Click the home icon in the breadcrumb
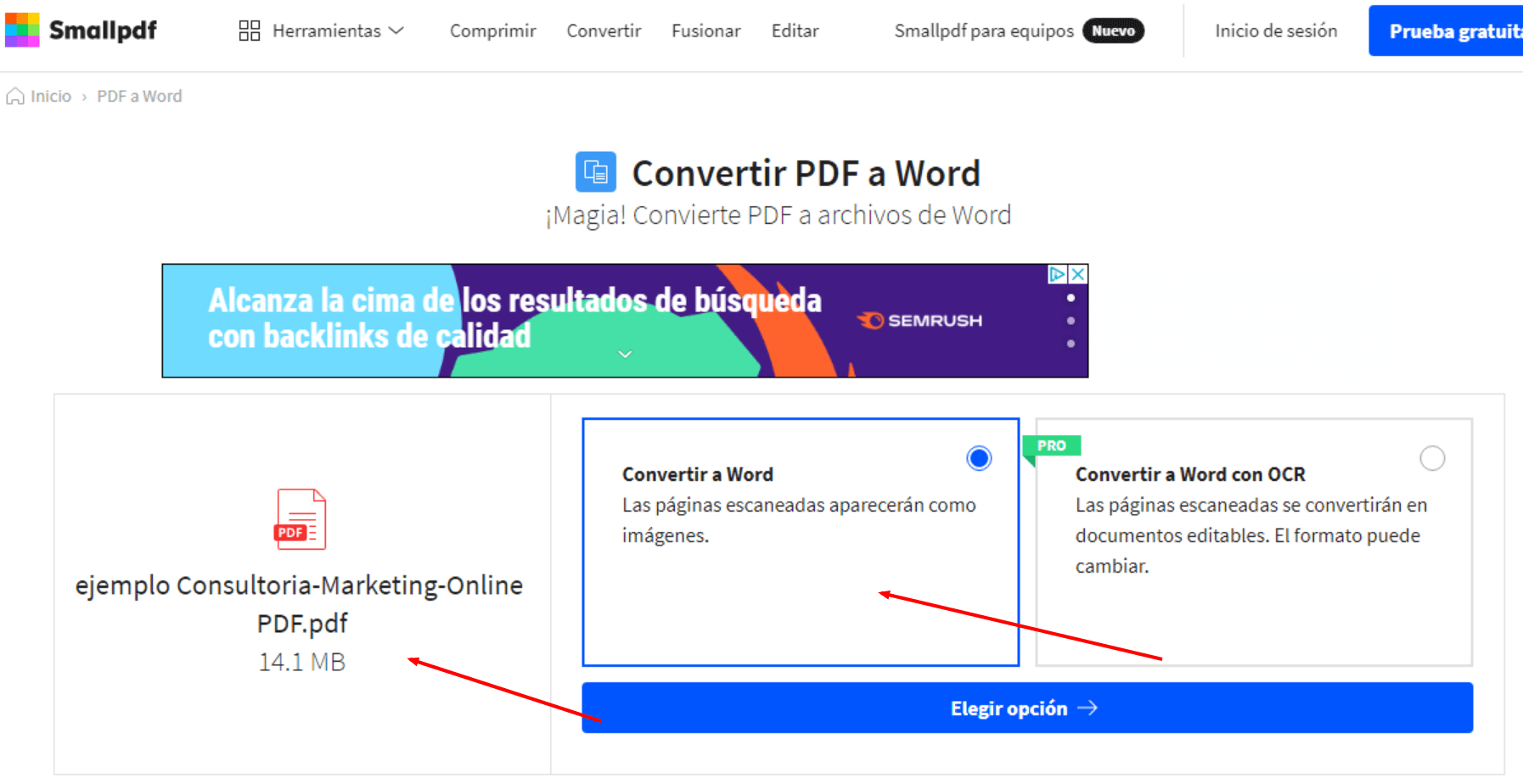The width and height of the screenshot is (1523, 784). pyautogui.click(x=14, y=96)
